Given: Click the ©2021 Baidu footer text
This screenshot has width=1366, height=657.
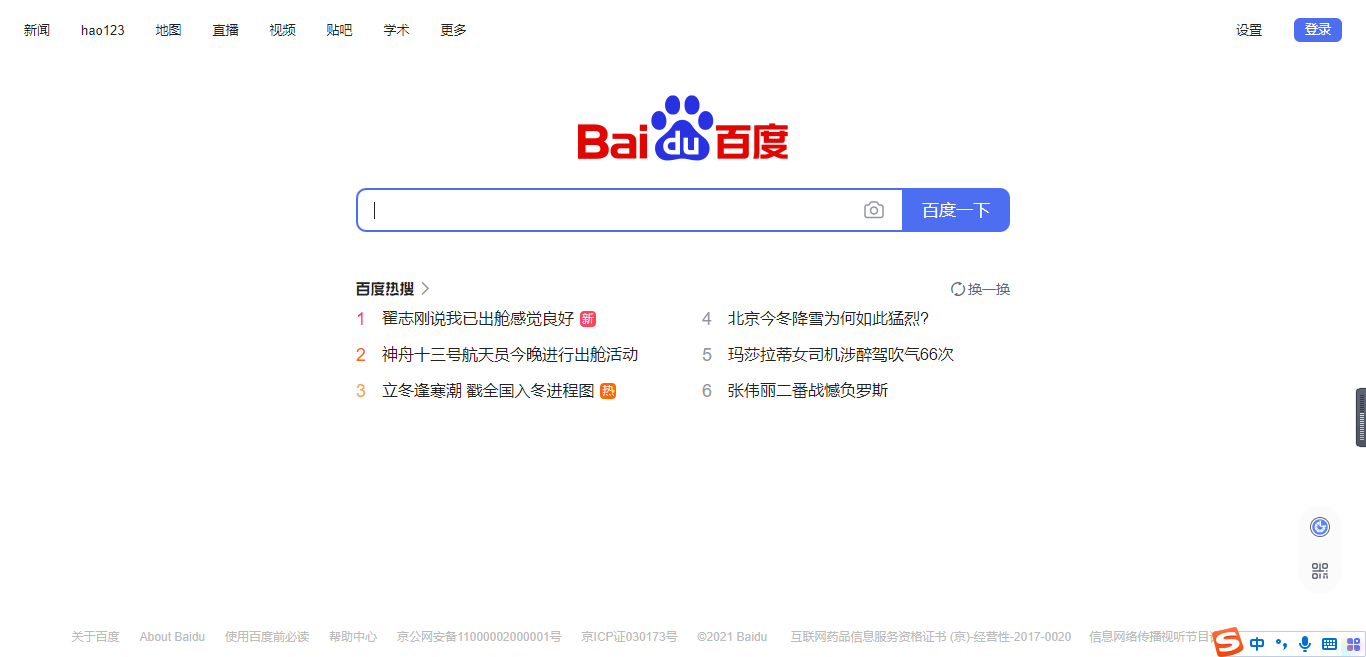Looking at the screenshot, I should pyautogui.click(x=732, y=637).
